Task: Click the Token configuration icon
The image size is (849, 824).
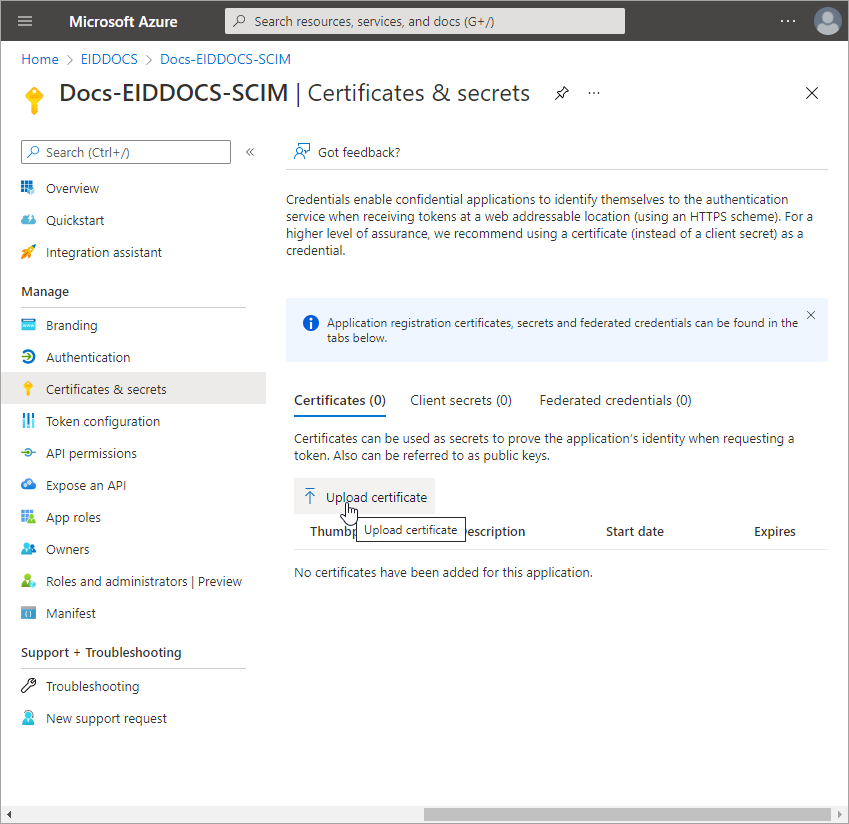Action: click(x=28, y=421)
